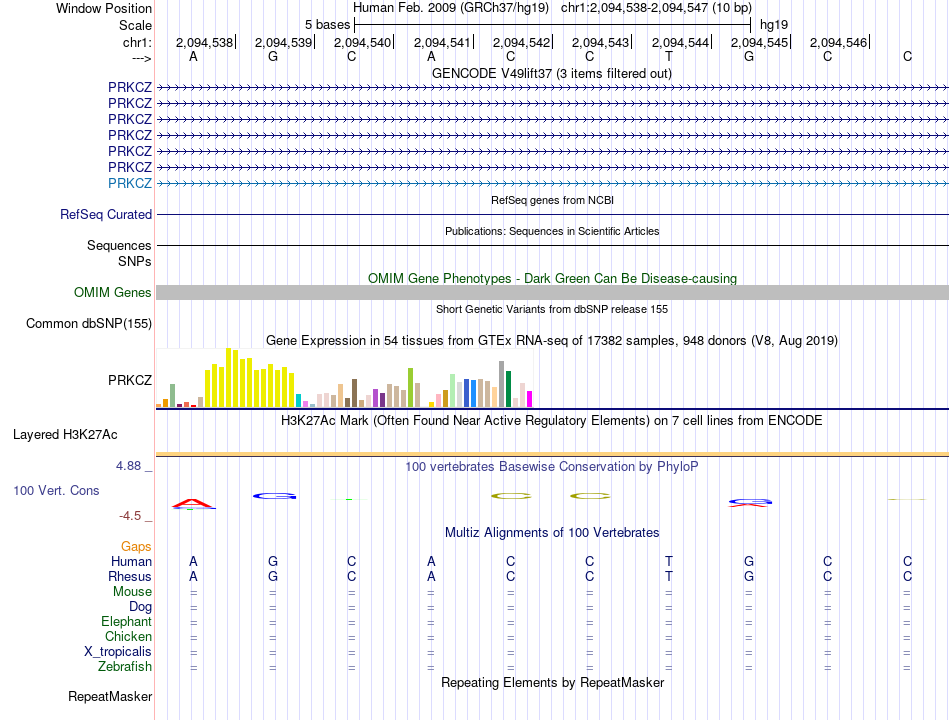Open Multiz Alignments of 100 Vertebrates title
Viewport: 950px width, 720px height.
[x=552, y=533]
